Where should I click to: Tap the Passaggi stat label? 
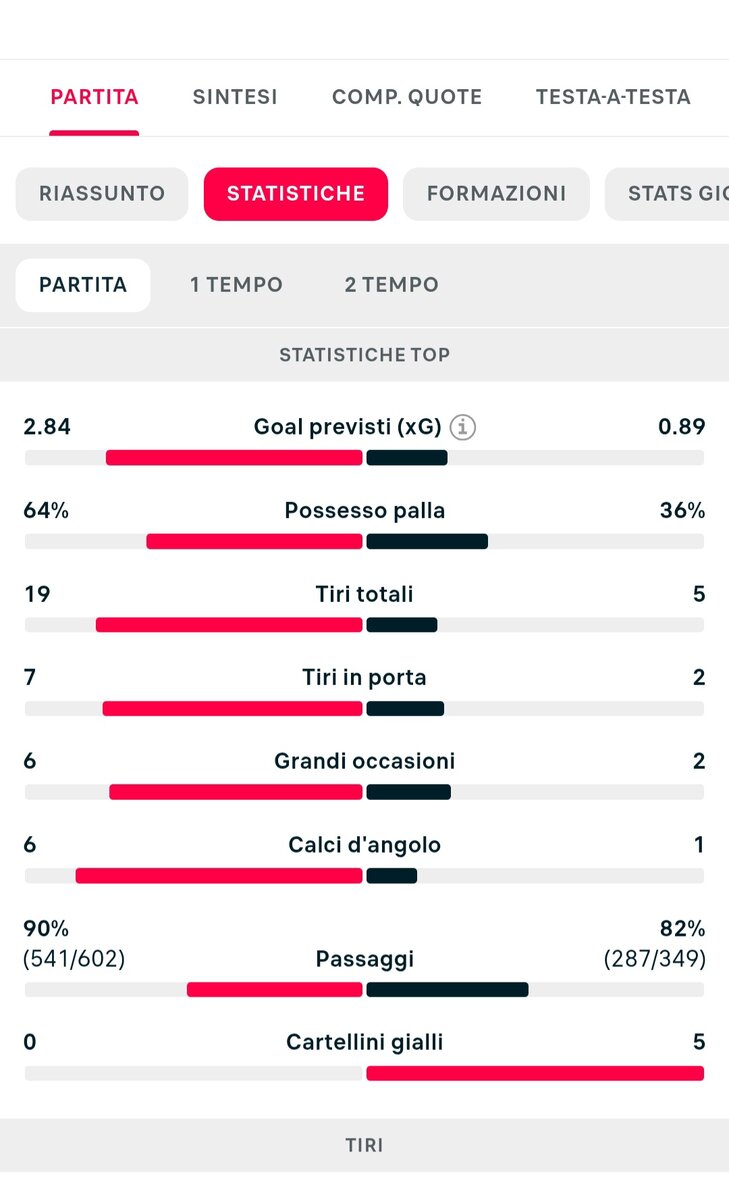point(364,959)
